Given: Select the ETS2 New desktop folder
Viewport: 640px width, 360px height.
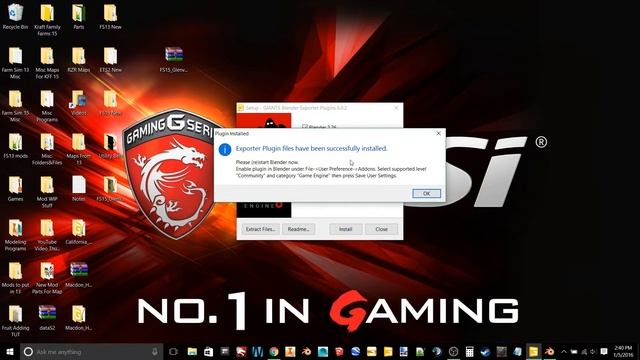Looking at the screenshot, I should 110,60.
